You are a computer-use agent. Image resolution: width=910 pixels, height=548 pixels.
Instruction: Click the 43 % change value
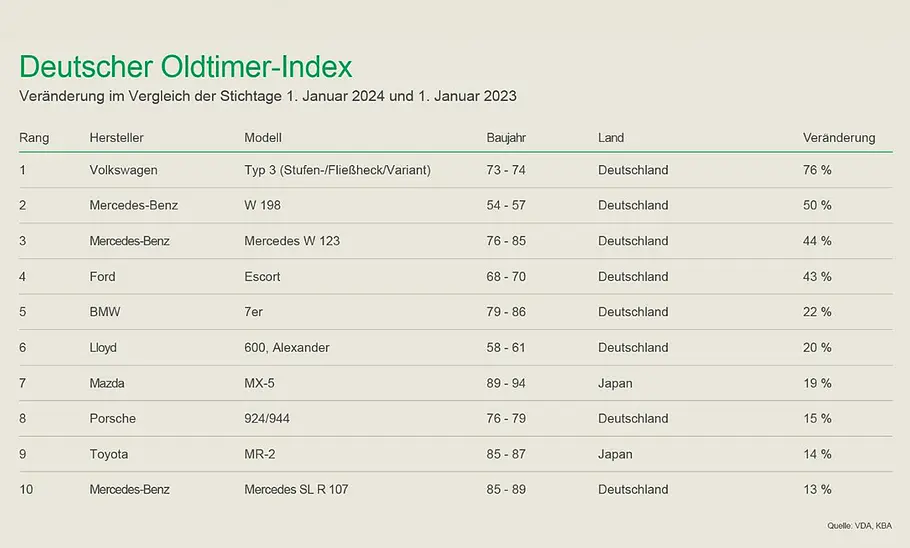tap(817, 277)
